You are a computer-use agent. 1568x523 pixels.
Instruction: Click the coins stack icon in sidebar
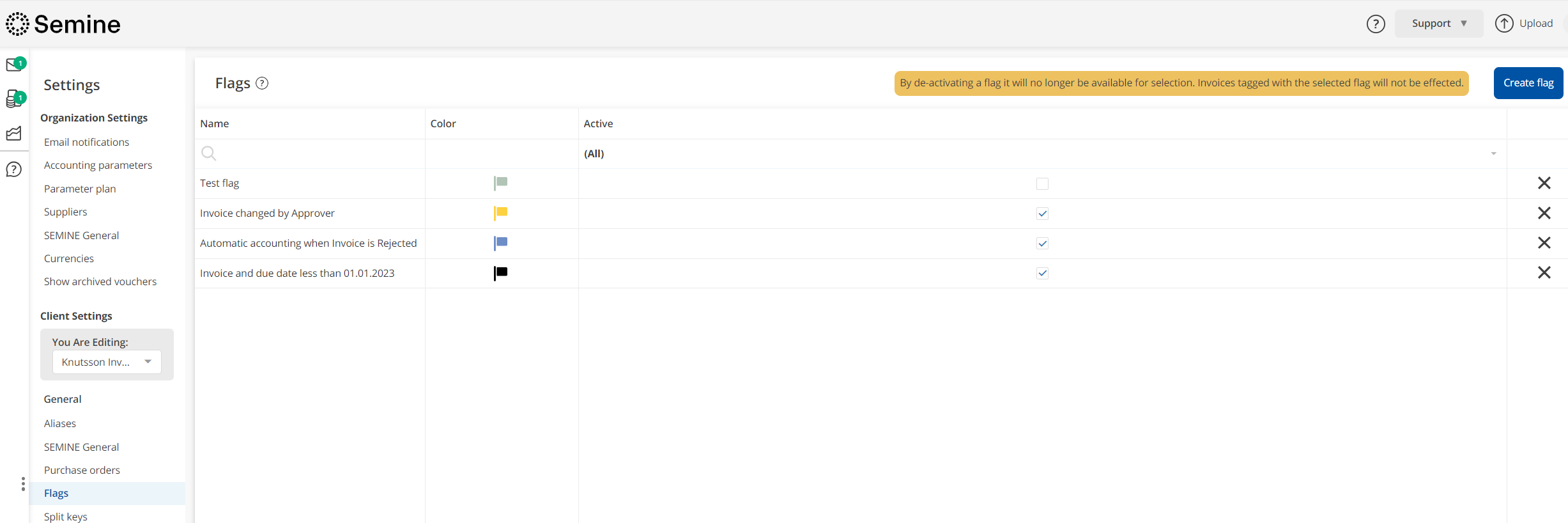coord(14,99)
